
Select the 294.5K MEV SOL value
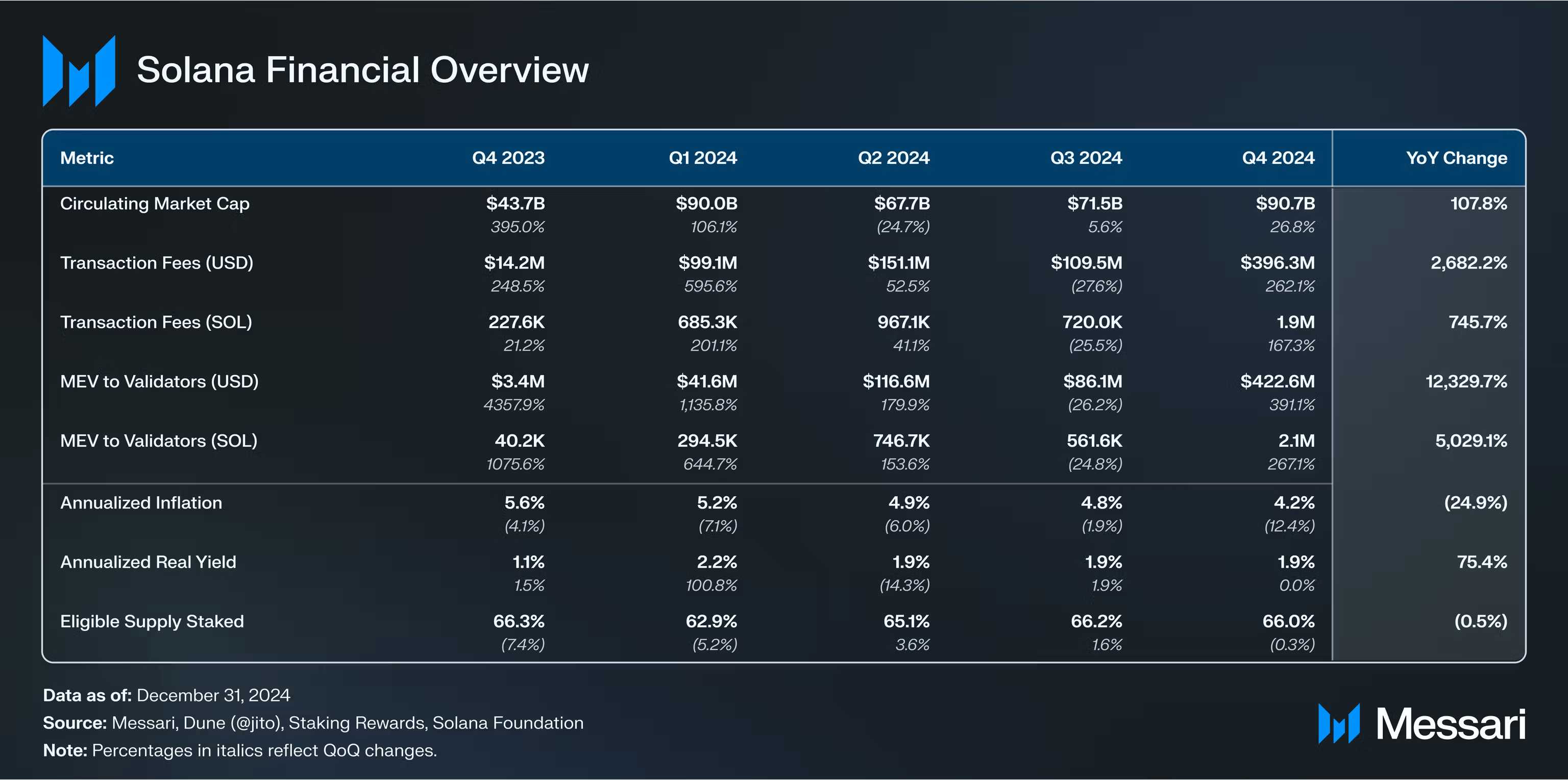pos(707,441)
